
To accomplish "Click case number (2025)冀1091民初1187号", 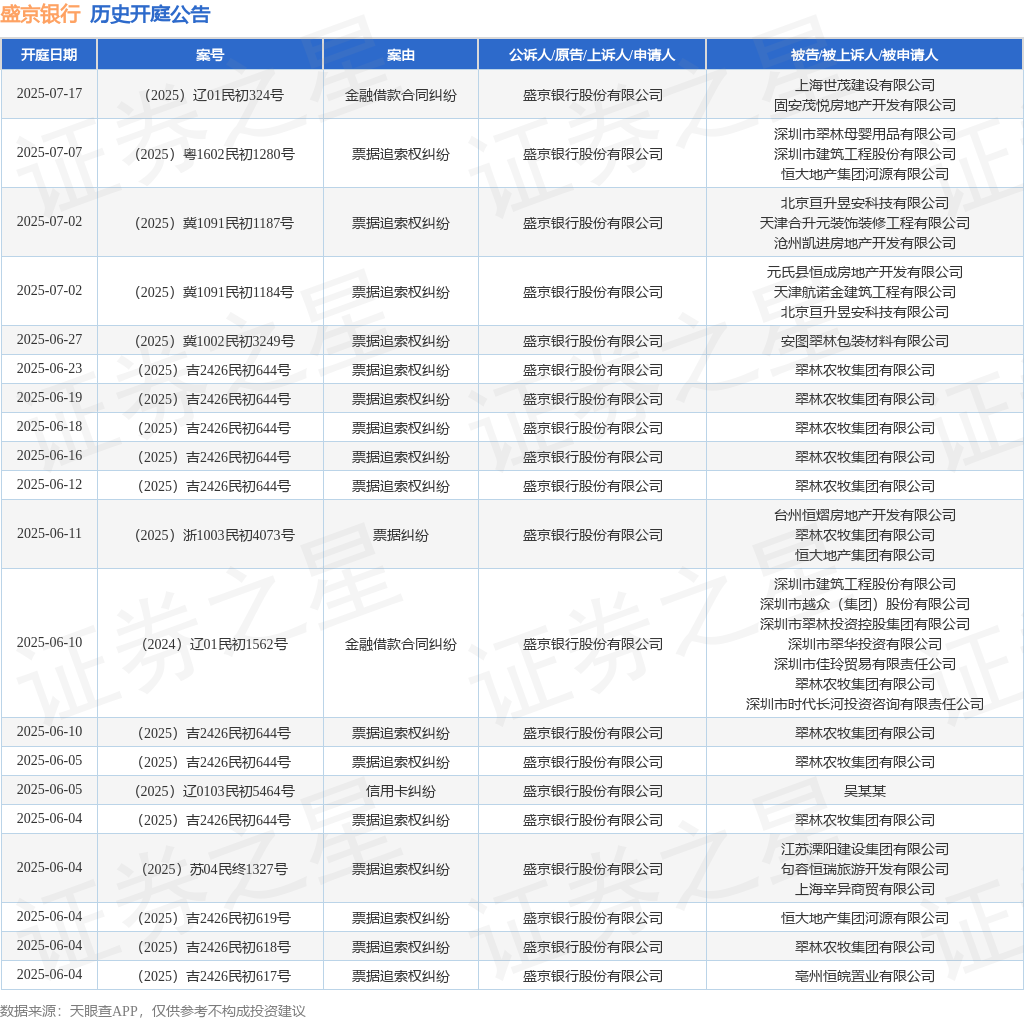I will [x=214, y=223].
